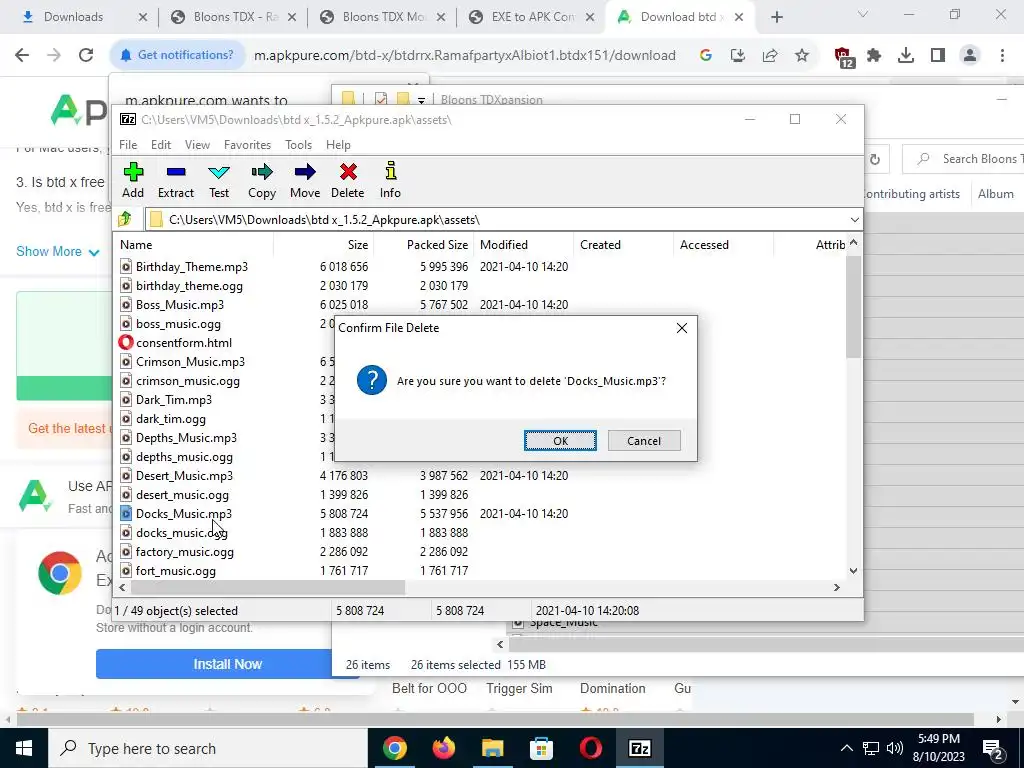Click the Extract toolbar icon
This screenshot has height=768, width=1024.
(176, 172)
